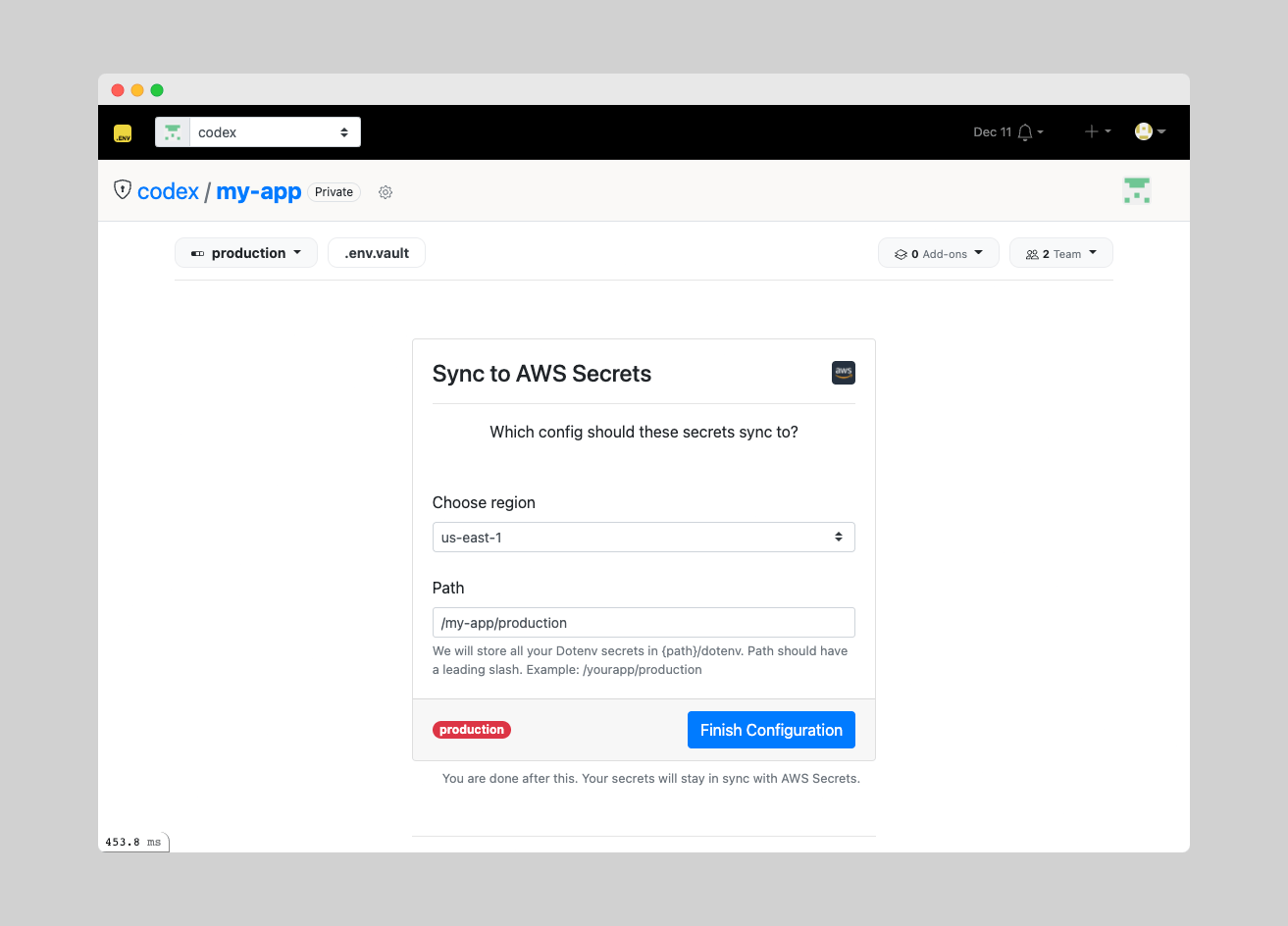Open the plus create-new menu
The height and width of the screenshot is (926, 1288).
click(1097, 131)
